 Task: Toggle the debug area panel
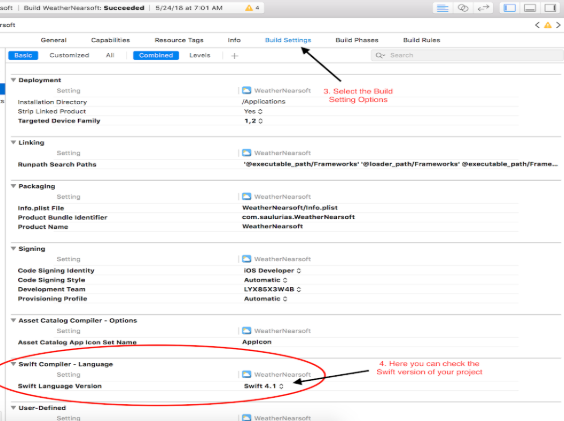click(530, 8)
